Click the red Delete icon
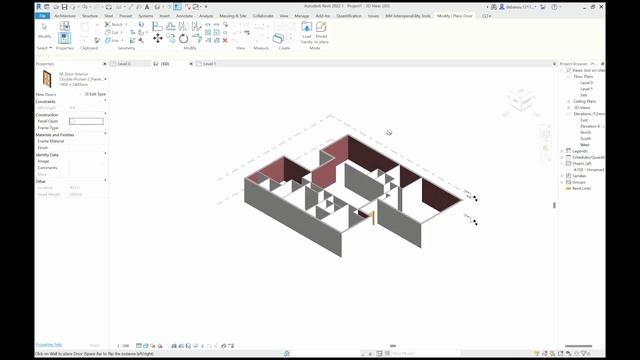Viewport: 640px width, 360px height. pyautogui.click(x=225, y=40)
